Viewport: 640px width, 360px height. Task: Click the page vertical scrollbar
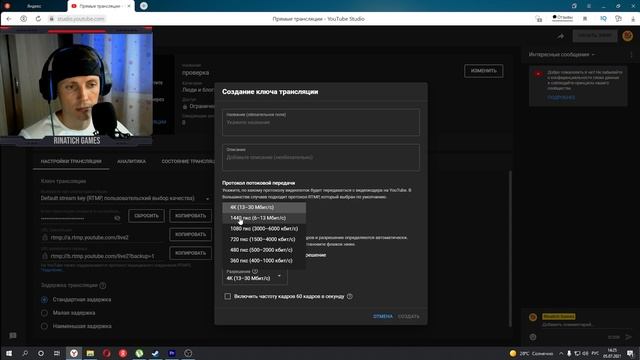511,249
